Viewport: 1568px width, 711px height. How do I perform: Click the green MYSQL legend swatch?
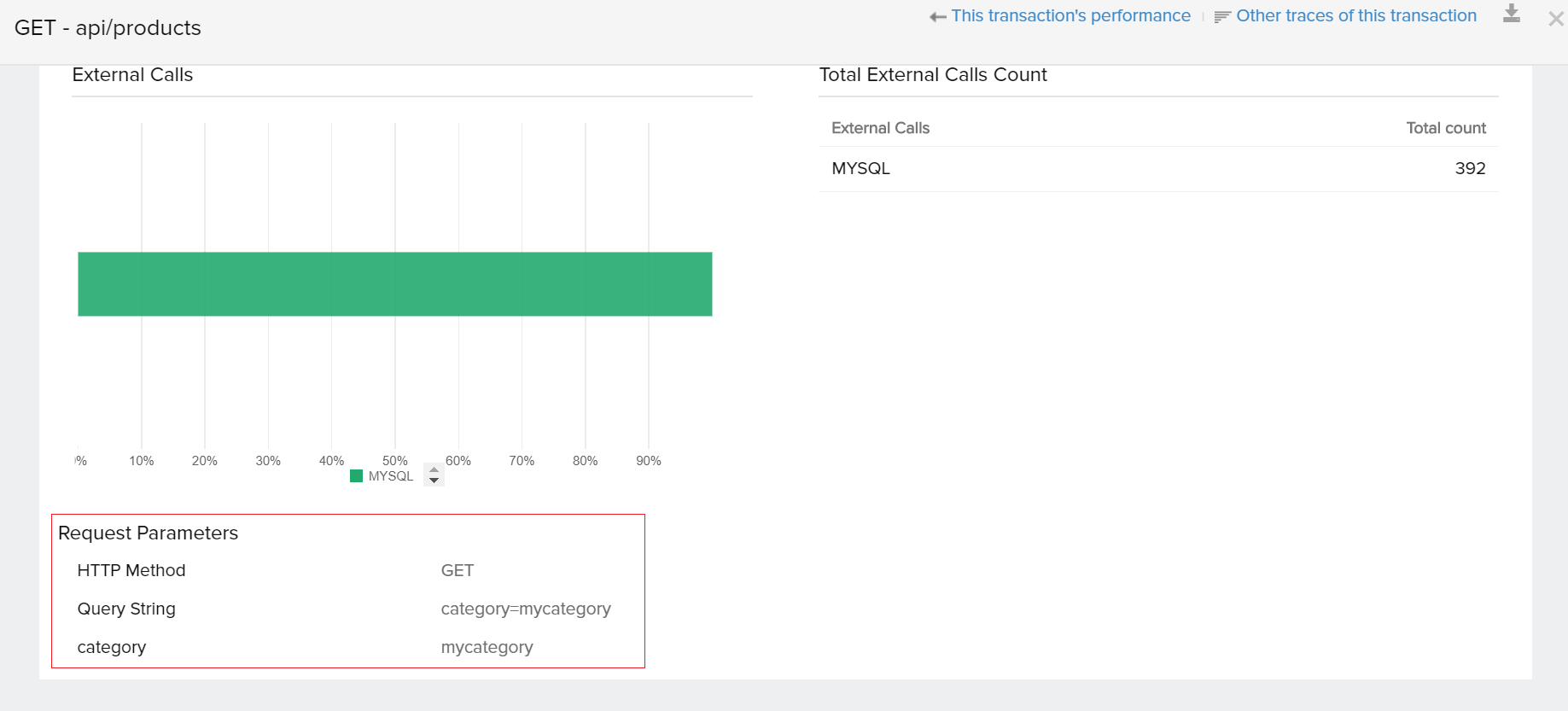pos(357,476)
